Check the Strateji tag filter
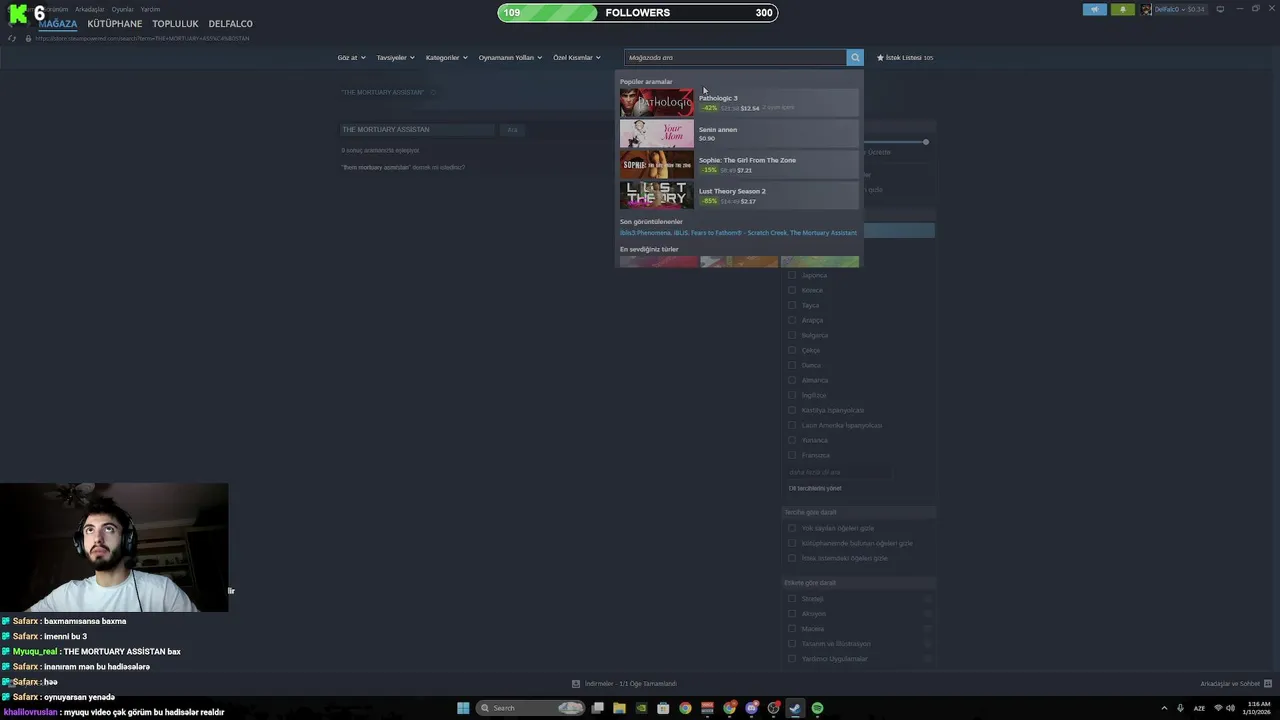Viewport: 1280px width, 720px height. 792,599
